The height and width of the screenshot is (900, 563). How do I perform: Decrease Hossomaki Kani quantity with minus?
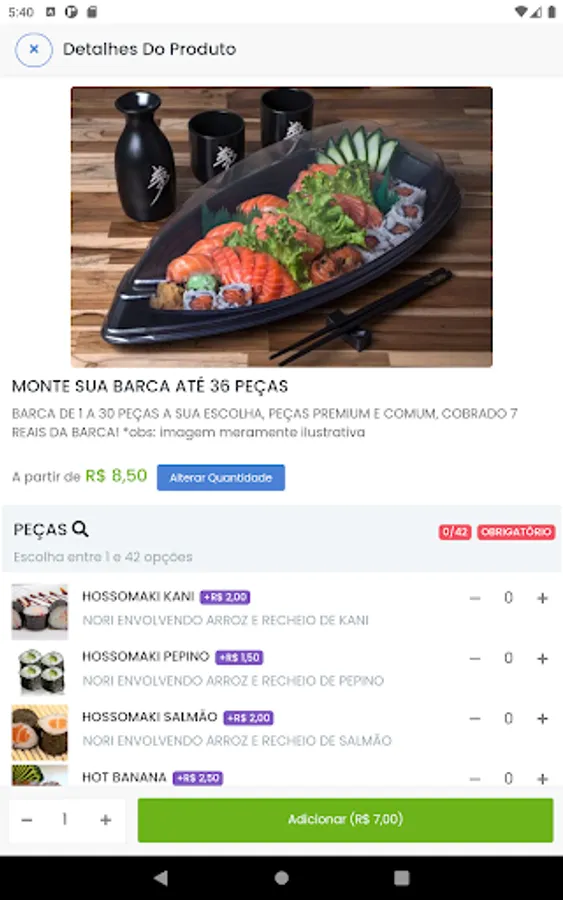tap(475, 598)
